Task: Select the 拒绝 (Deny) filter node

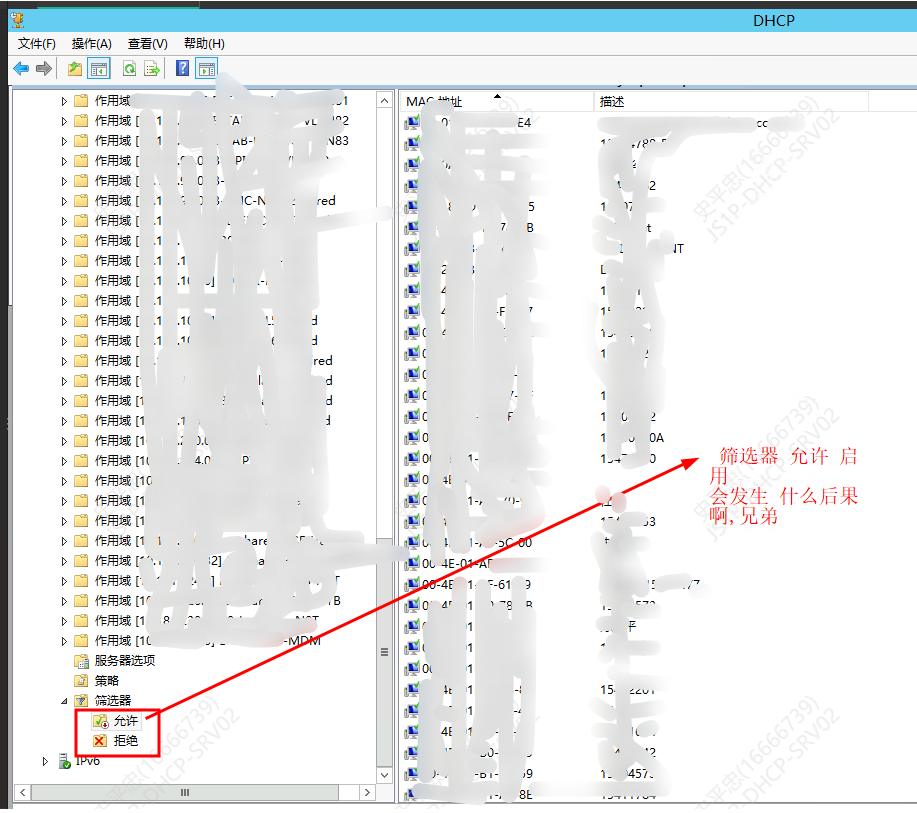Action: pyautogui.click(x=125, y=741)
